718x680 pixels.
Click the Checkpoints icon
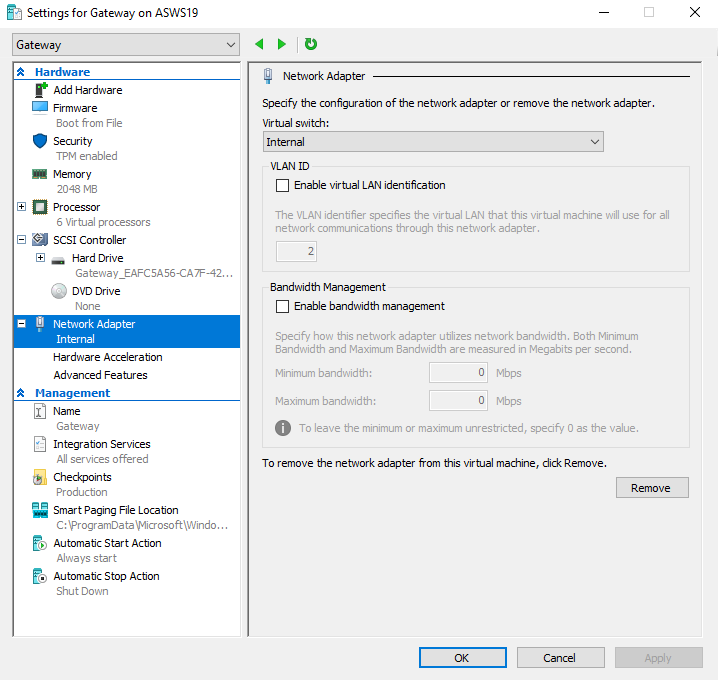39,477
